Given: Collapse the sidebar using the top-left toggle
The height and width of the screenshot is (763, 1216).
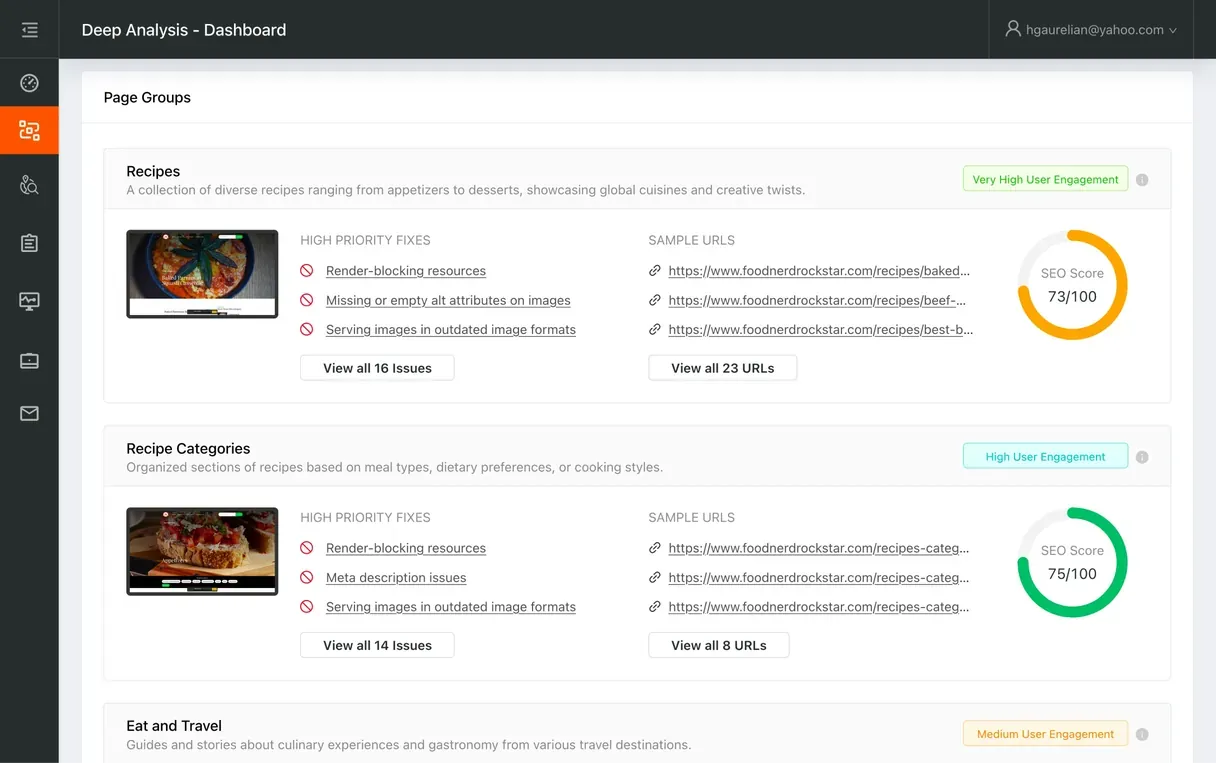Looking at the screenshot, I should point(29,29).
